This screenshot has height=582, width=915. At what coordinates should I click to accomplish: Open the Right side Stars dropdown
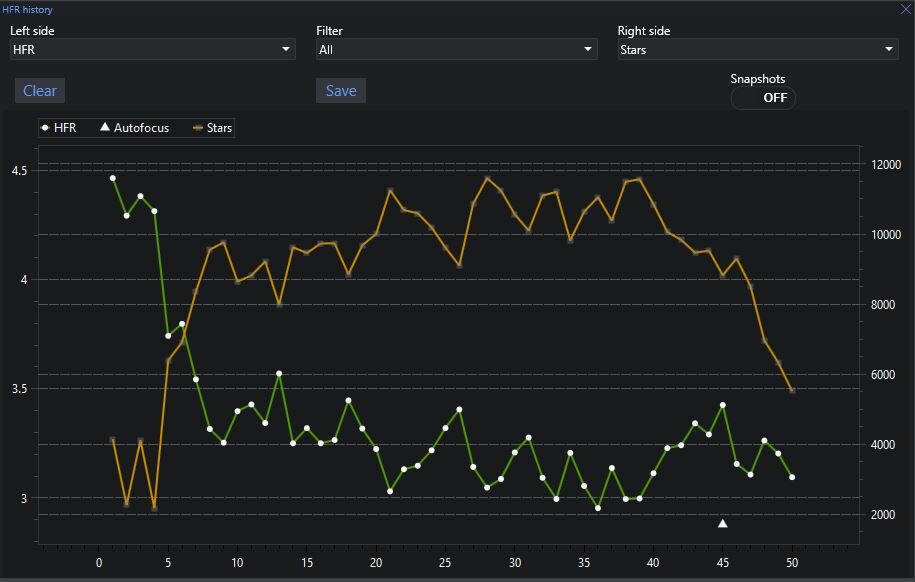coord(757,49)
